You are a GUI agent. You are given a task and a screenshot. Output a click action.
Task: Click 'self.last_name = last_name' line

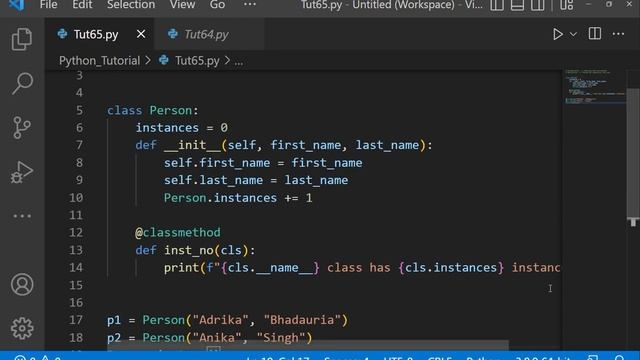256,180
